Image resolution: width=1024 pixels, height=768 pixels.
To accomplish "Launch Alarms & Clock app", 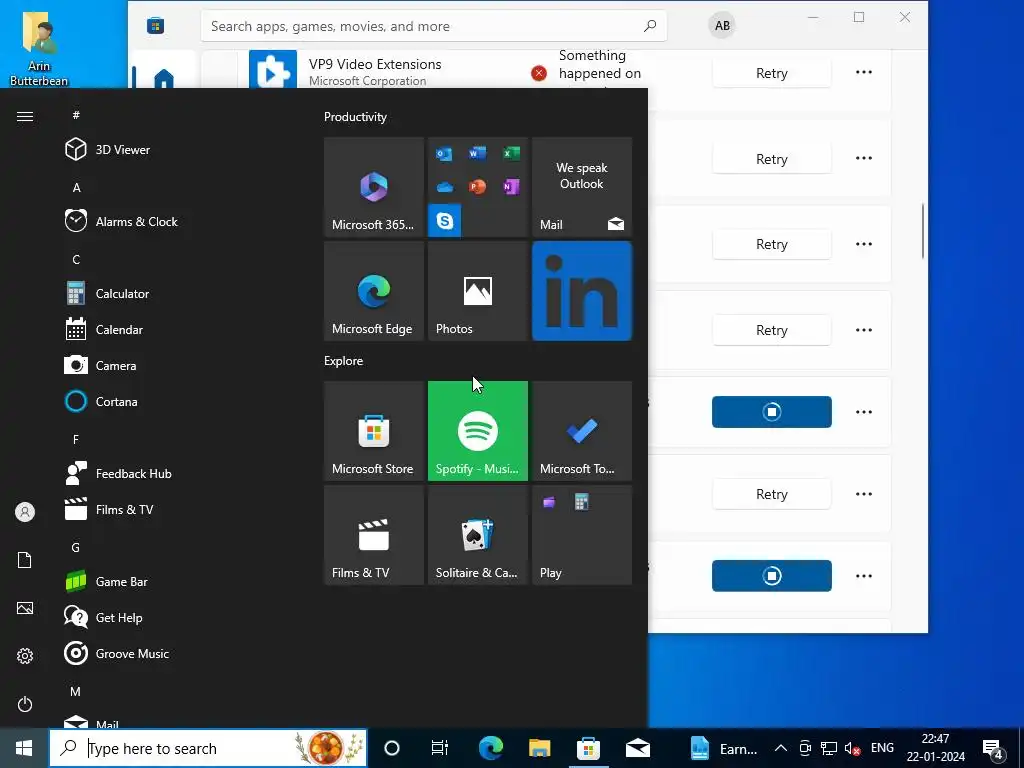I will pyautogui.click(x=121, y=221).
